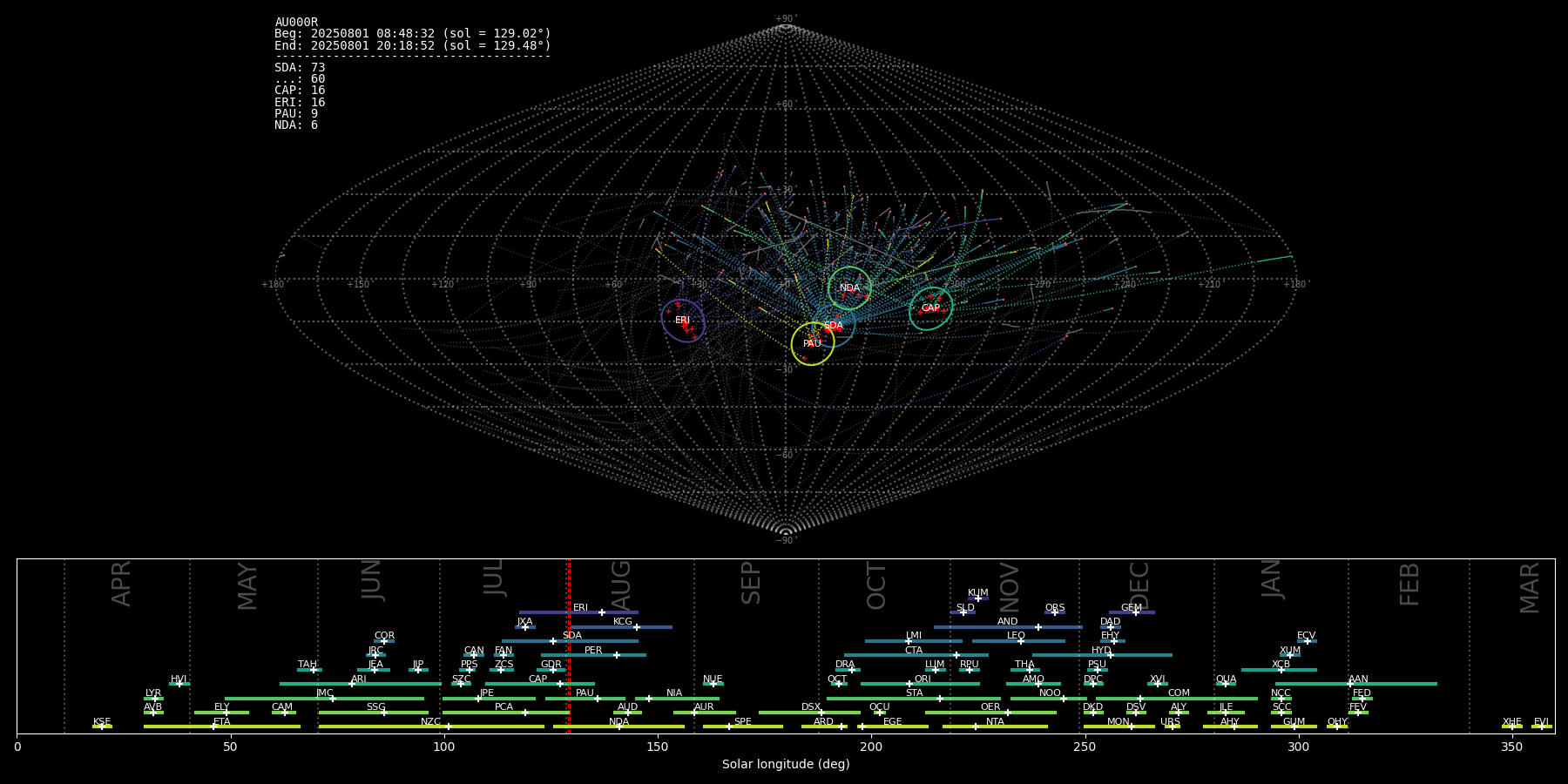Click the +90° north pole label

pos(786,19)
